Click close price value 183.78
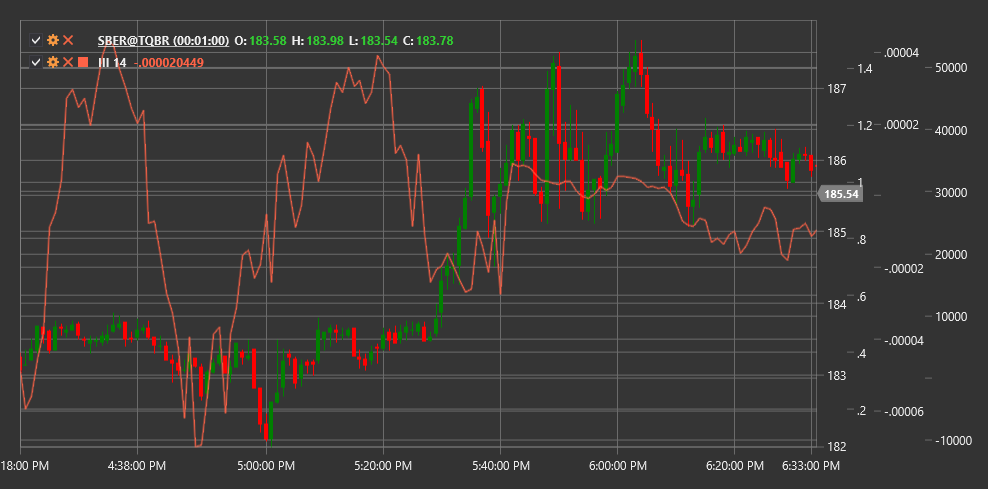 click(x=435, y=40)
